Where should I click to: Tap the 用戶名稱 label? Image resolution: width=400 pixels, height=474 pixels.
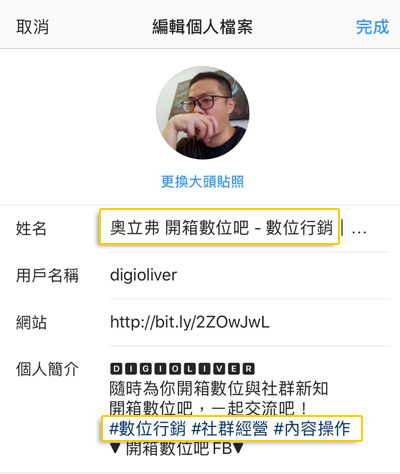47,276
